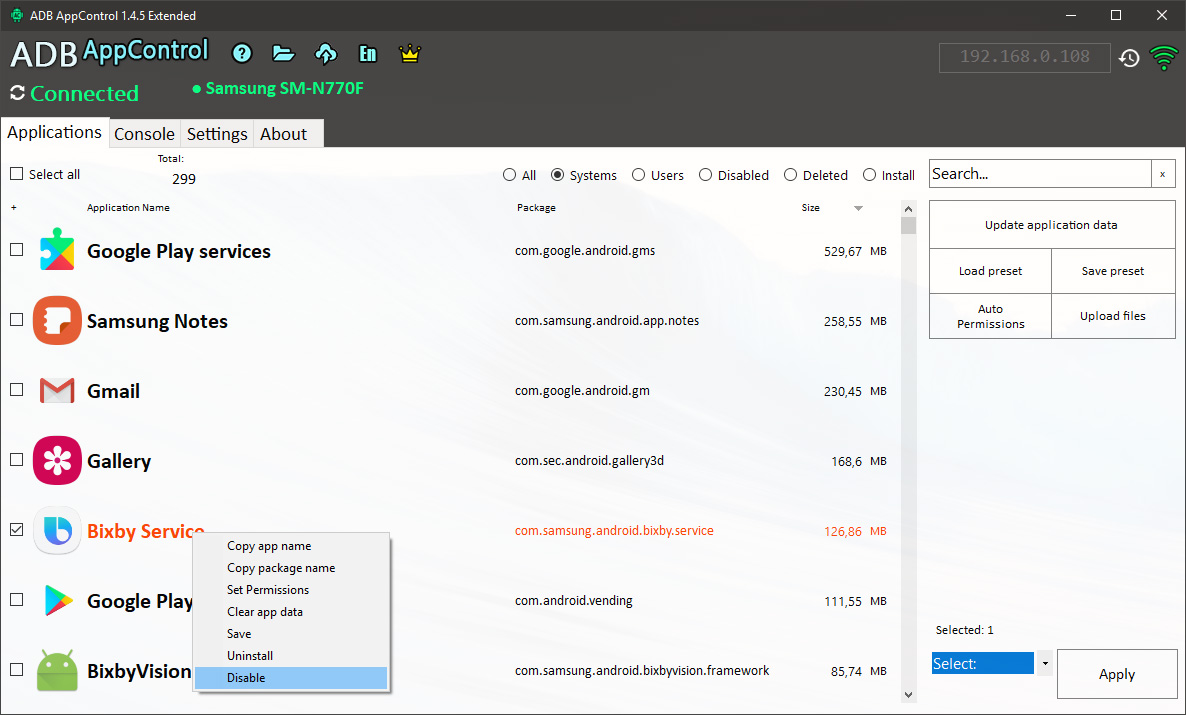
Task: Click the Save preset button
Action: [x=1113, y=271]
